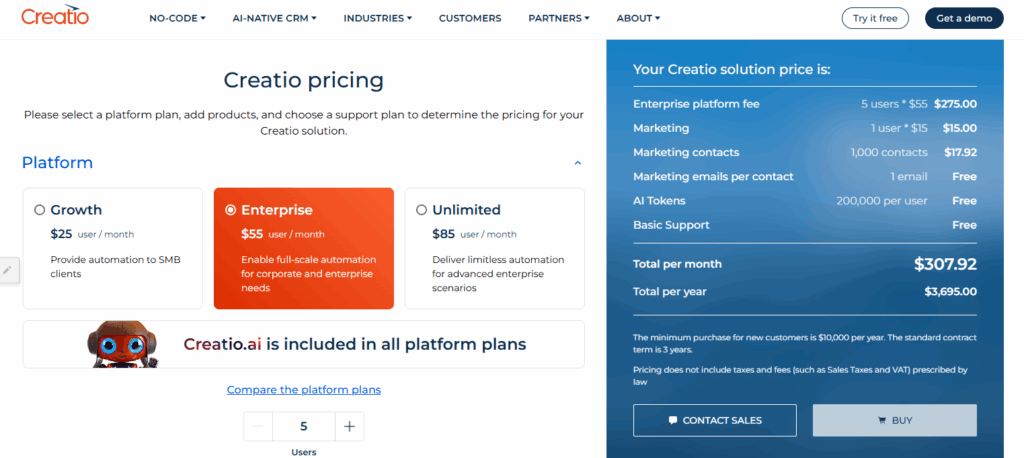This screenshot has width=1024, height=458.
Task: Expand the AI-Native CRM menu
Action: (x=273, y=18)
